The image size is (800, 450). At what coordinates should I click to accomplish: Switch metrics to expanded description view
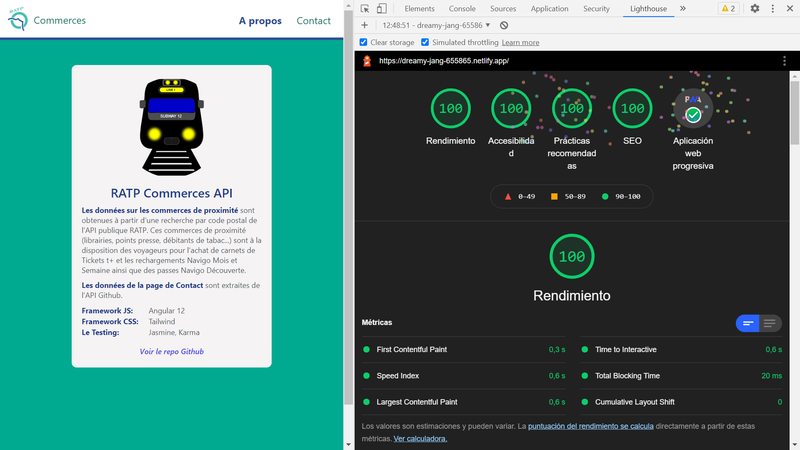(x=770, y=323)
